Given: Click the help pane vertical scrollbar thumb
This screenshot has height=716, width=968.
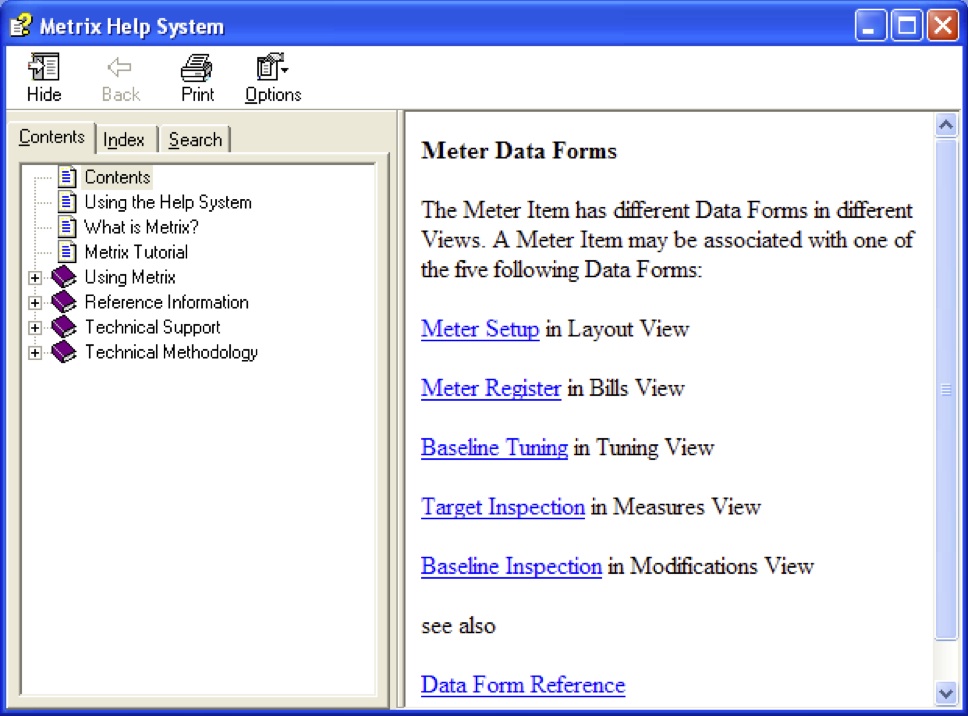Looking at the screenshot, I should coord(946,390).
